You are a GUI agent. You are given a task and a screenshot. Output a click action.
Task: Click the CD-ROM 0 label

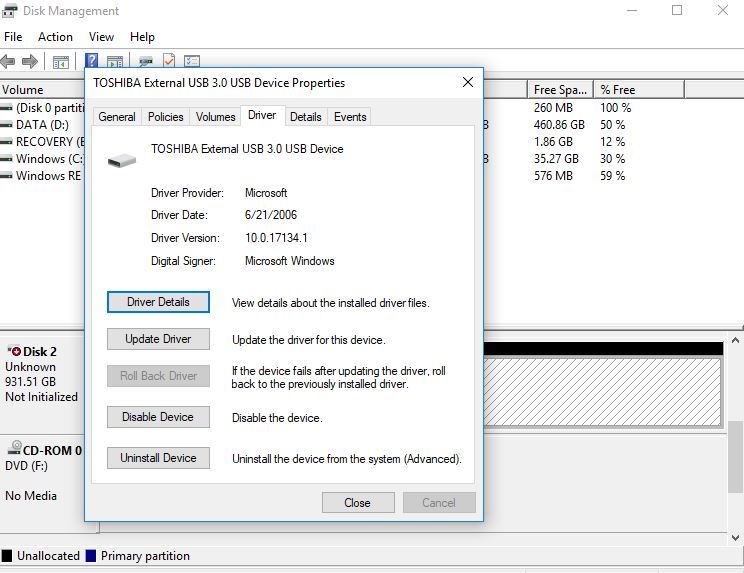coord(52,451)
